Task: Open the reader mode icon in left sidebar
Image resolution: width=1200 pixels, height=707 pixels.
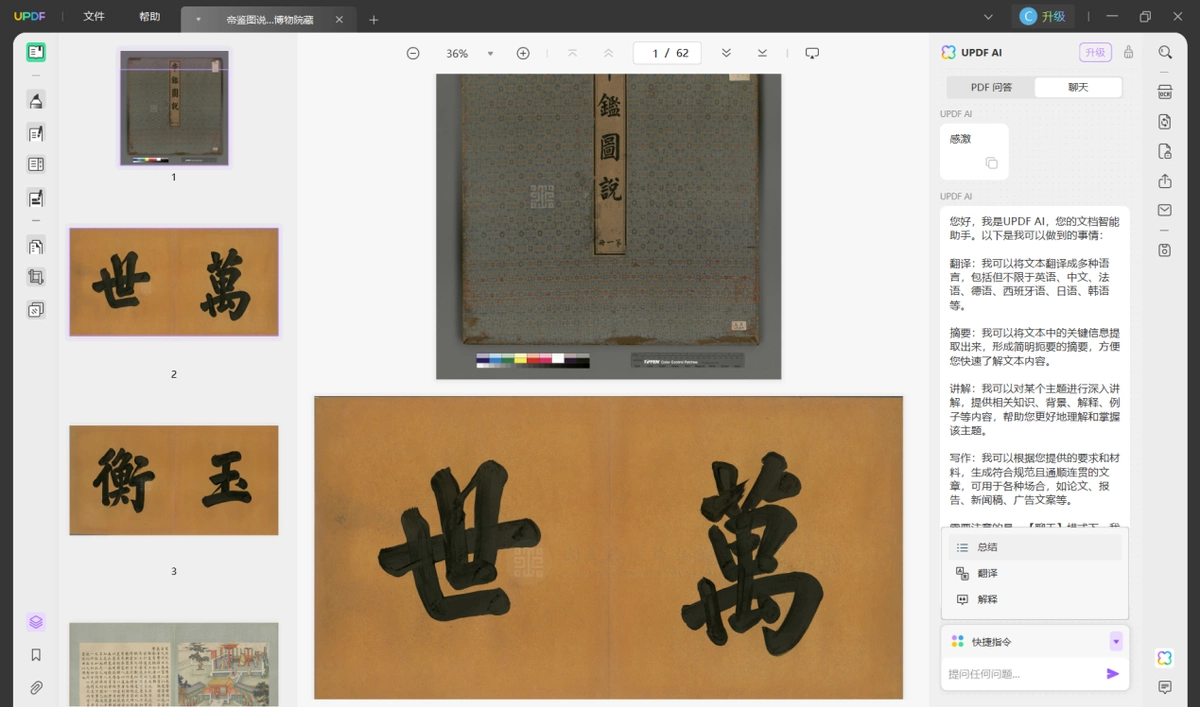Action: (36, 53)
